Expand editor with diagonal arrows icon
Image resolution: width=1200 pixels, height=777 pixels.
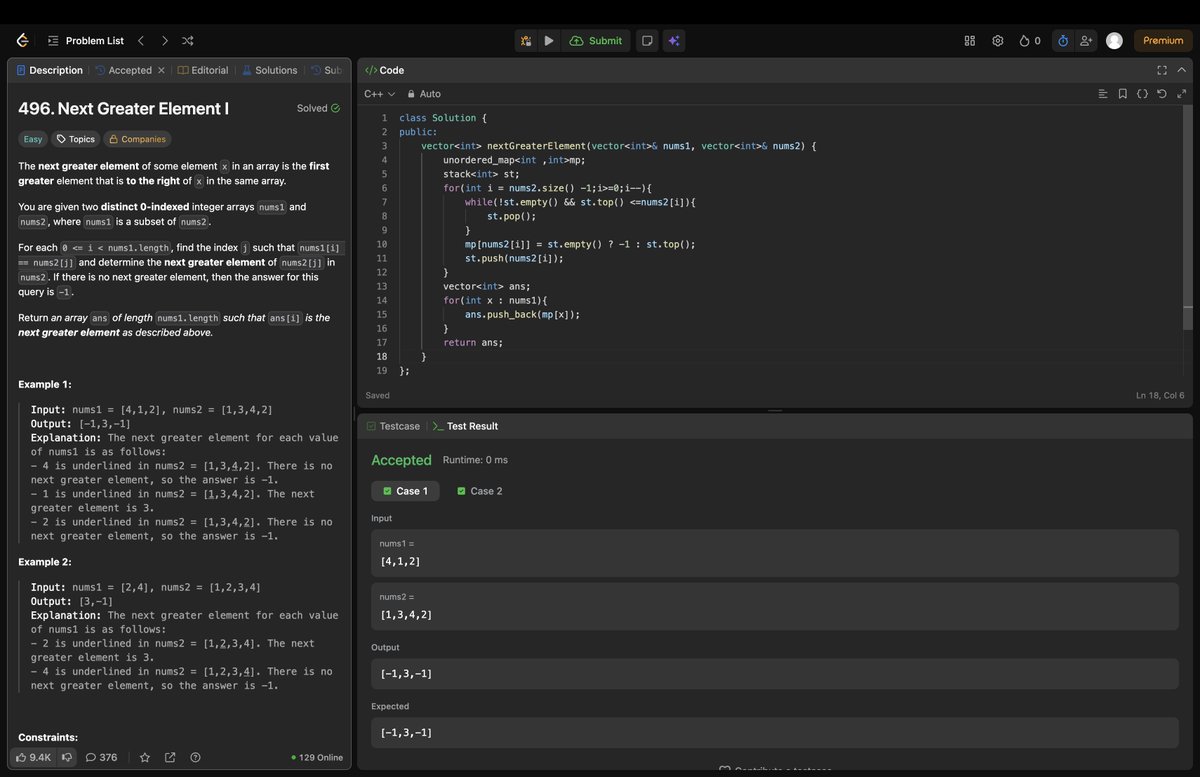coord(1181,94)
